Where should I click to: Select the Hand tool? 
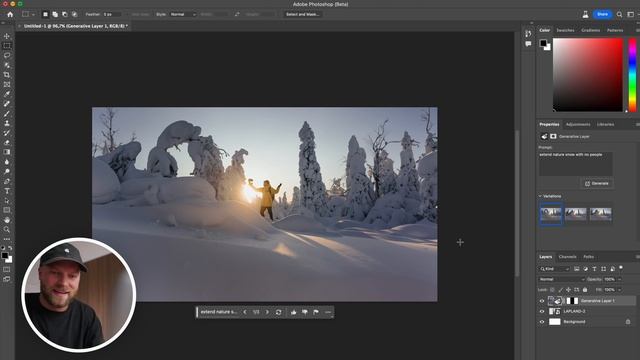click(7, 220)
